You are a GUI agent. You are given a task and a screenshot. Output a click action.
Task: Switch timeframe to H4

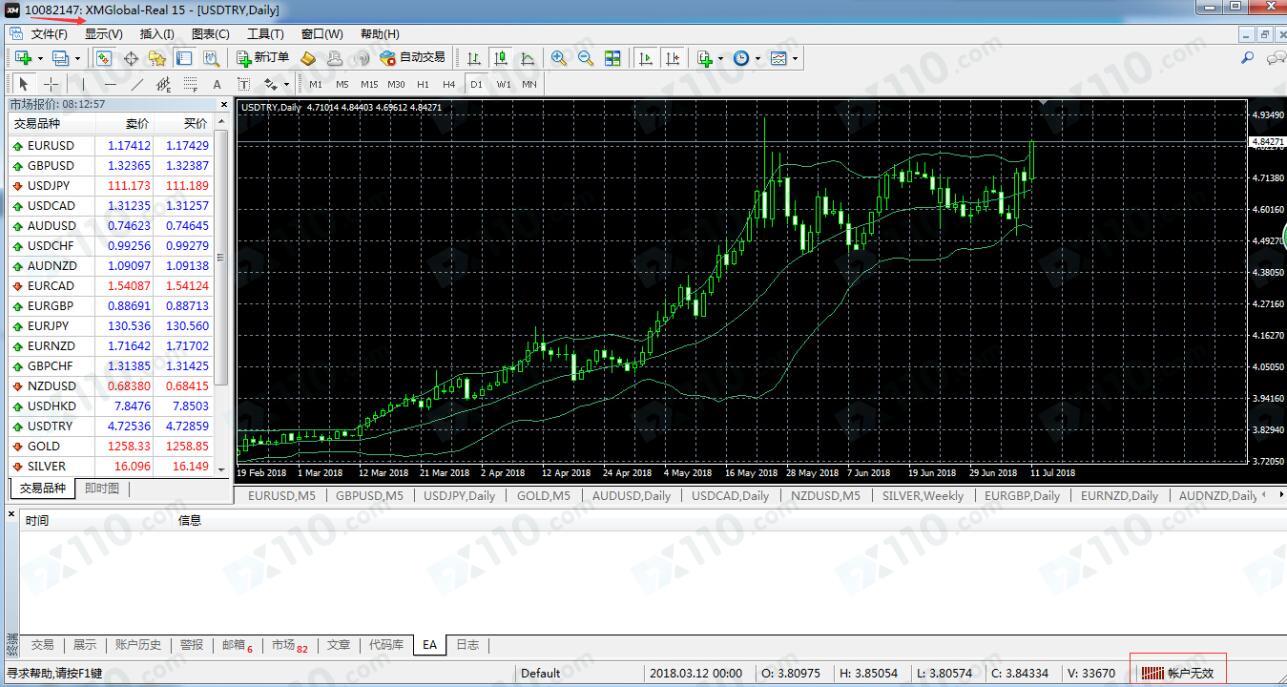(x=448, y=84)
